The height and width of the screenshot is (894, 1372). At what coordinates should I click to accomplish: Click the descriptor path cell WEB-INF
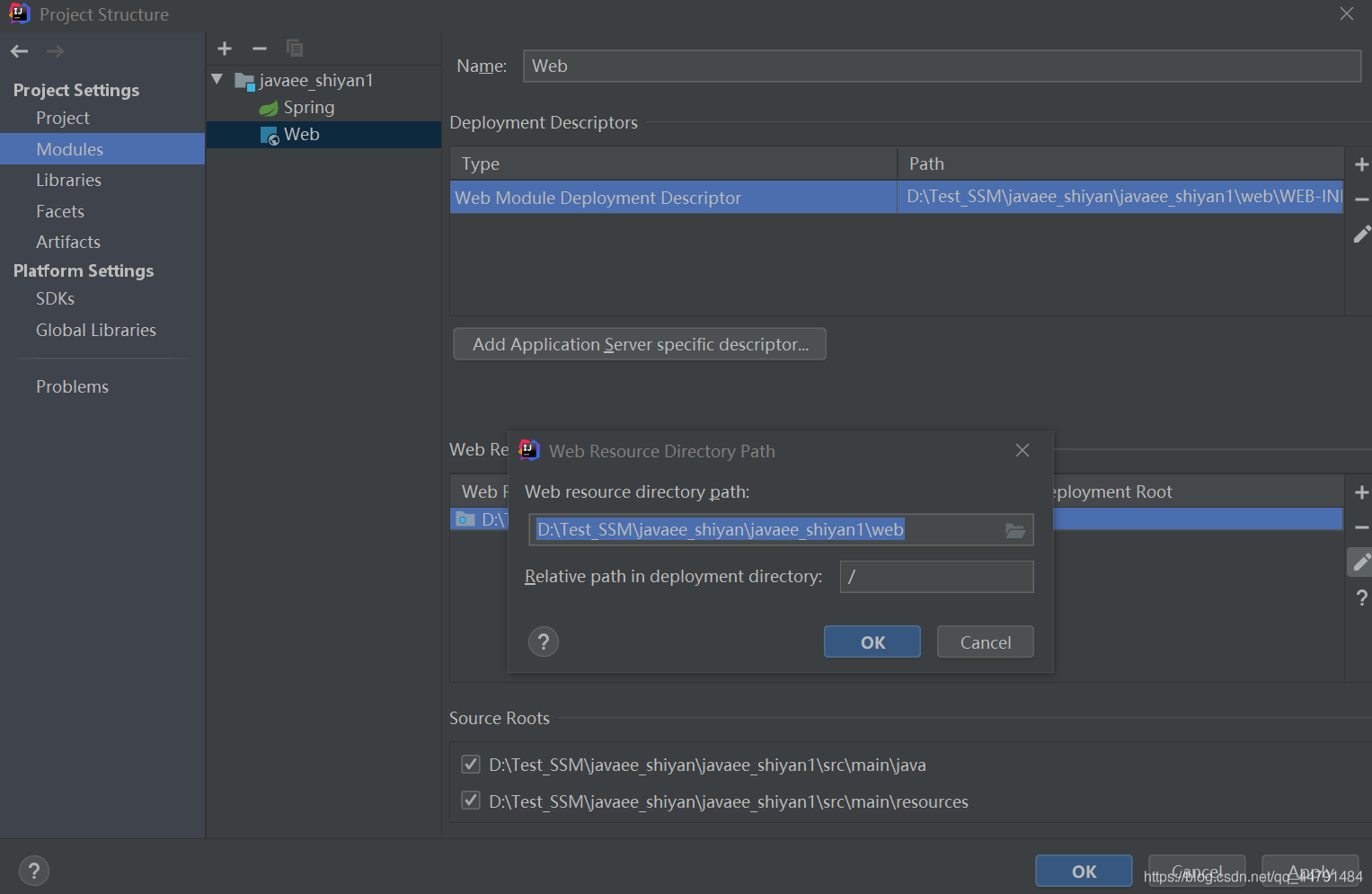1120,198
